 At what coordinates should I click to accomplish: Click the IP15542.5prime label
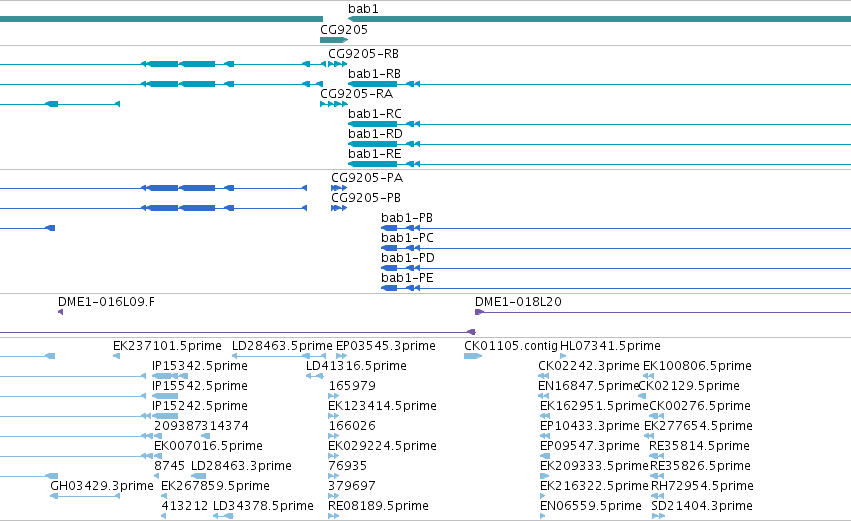tap(200, 386)
